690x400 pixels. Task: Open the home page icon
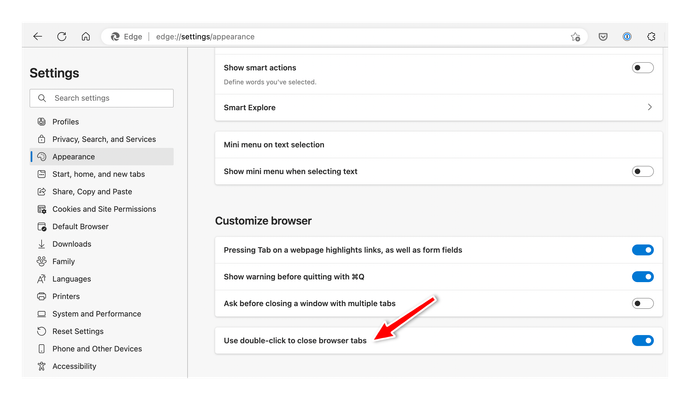click(x=85, y=37)
